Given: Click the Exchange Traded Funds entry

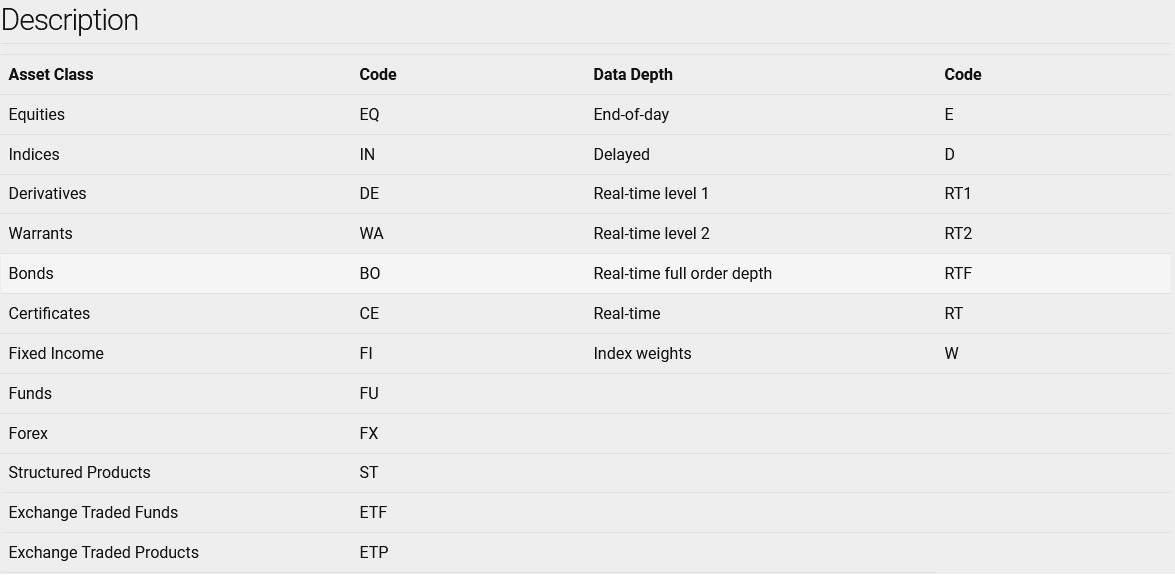Looking at the screenshot, I should 93,513.
